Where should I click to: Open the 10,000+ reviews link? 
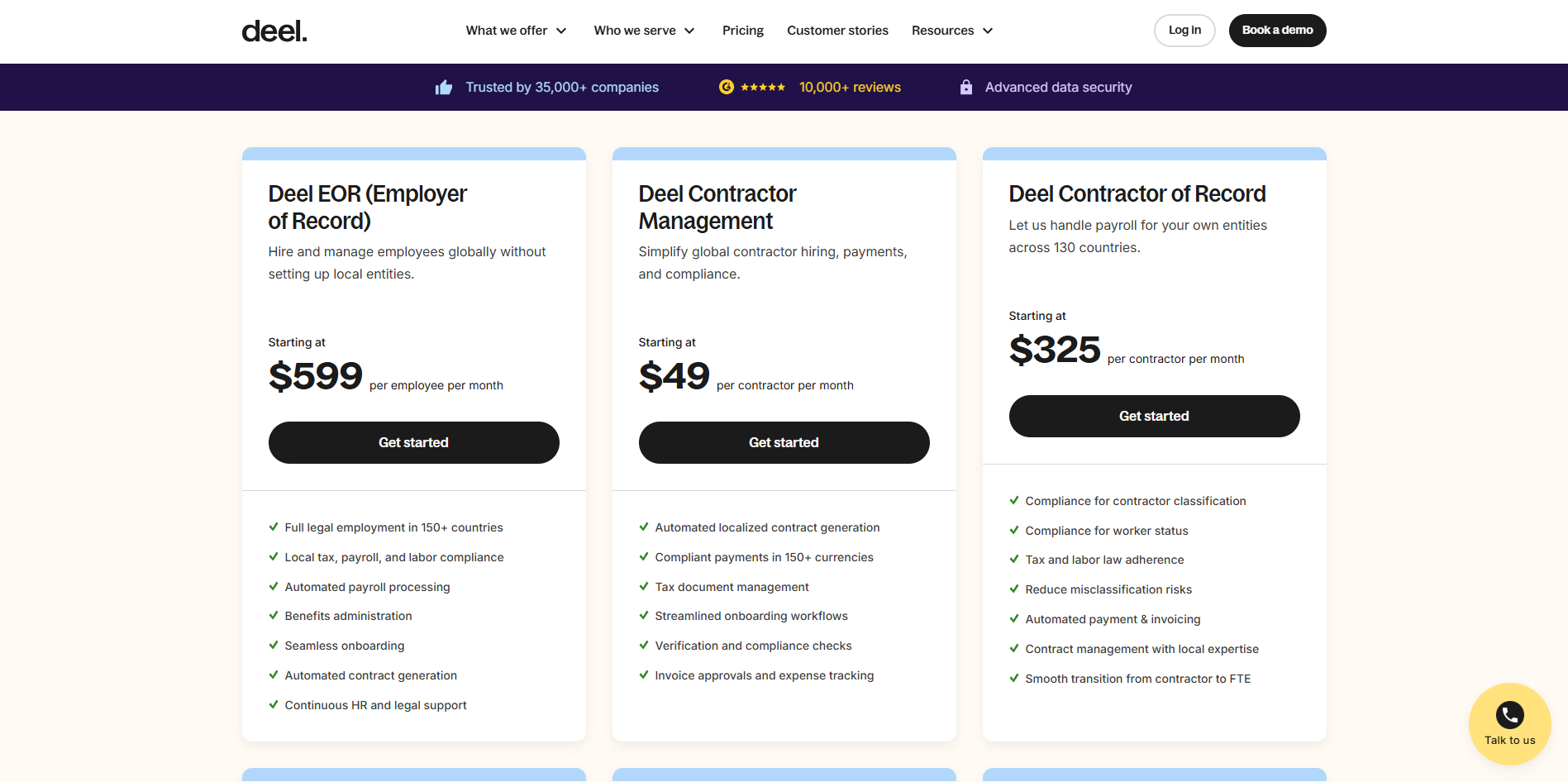click(850, 88)
